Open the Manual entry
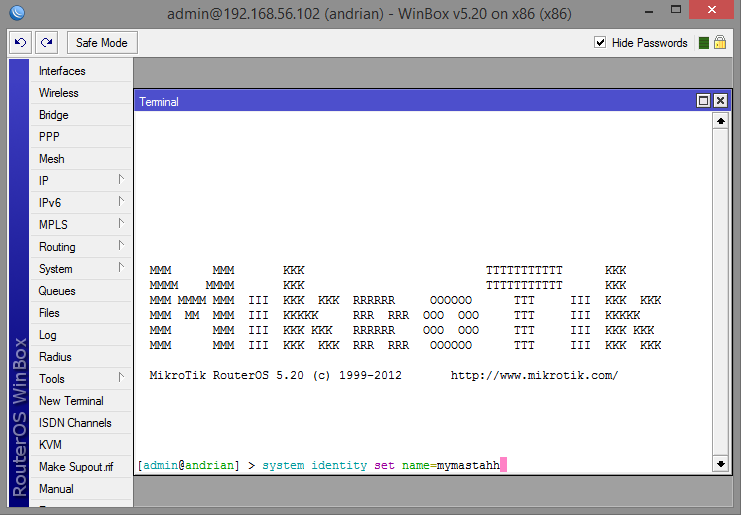This screenshot has width=741, height=515. 81,489
